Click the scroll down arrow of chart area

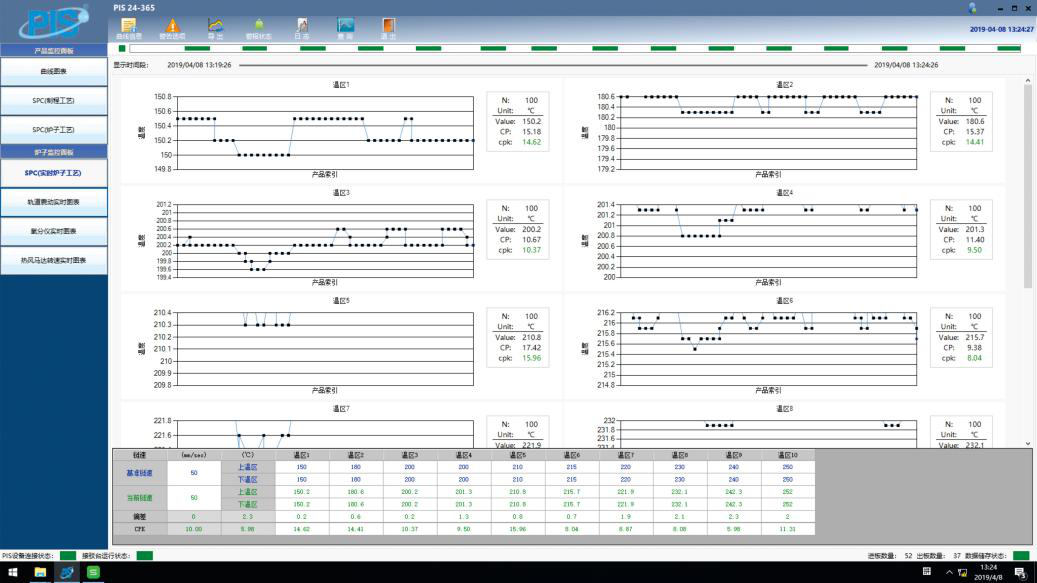coord(1028,444)
